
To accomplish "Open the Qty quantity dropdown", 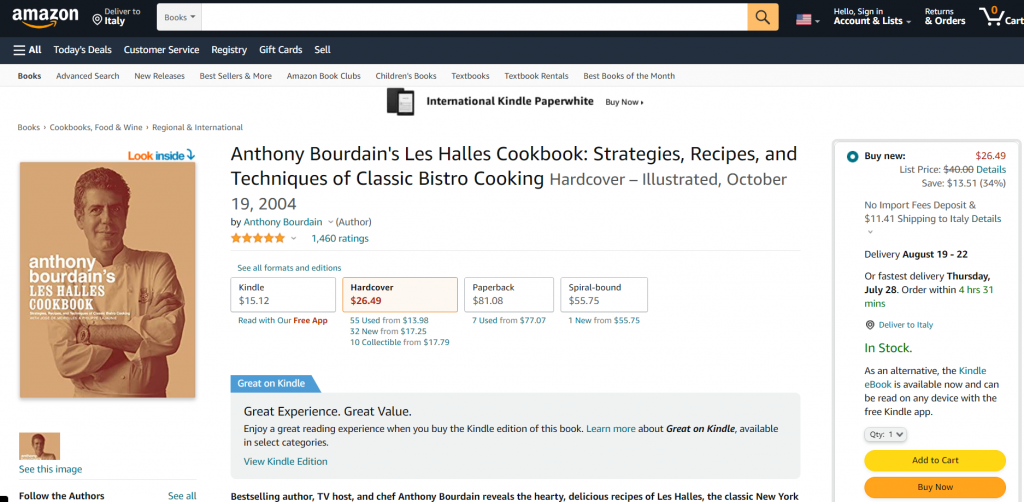I will click(x=886, y=434).
